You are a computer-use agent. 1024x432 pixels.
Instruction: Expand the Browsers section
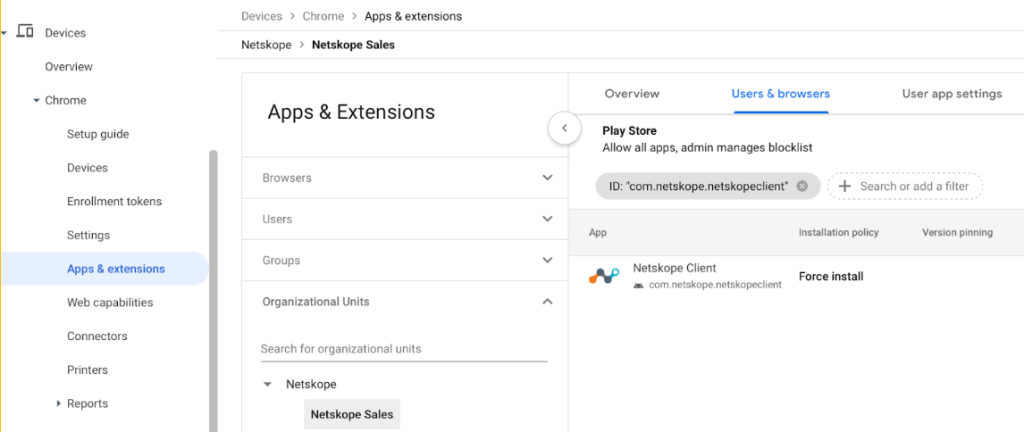click(548, 177)
